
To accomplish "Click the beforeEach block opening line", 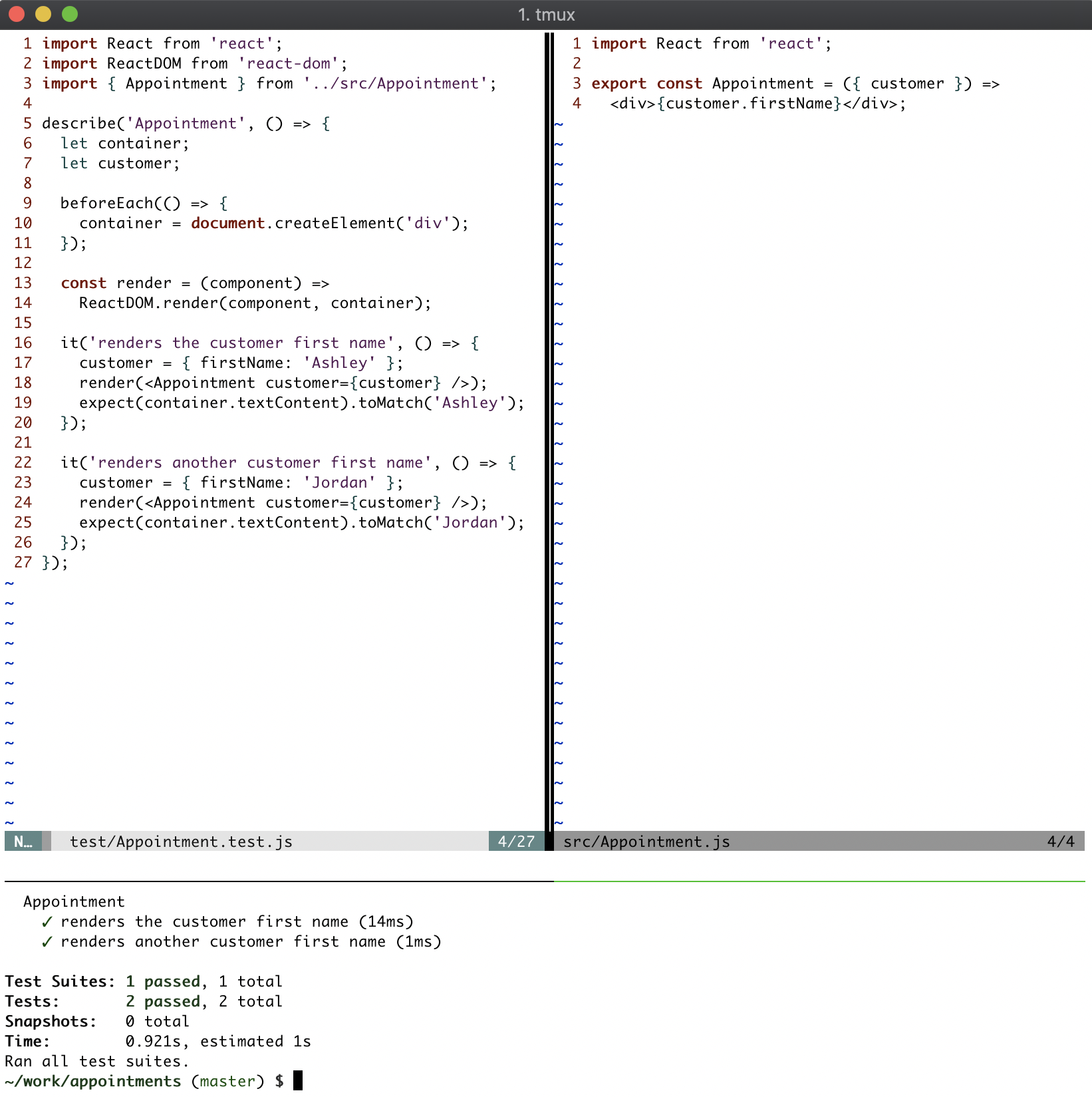I will [x=144, y=204].
